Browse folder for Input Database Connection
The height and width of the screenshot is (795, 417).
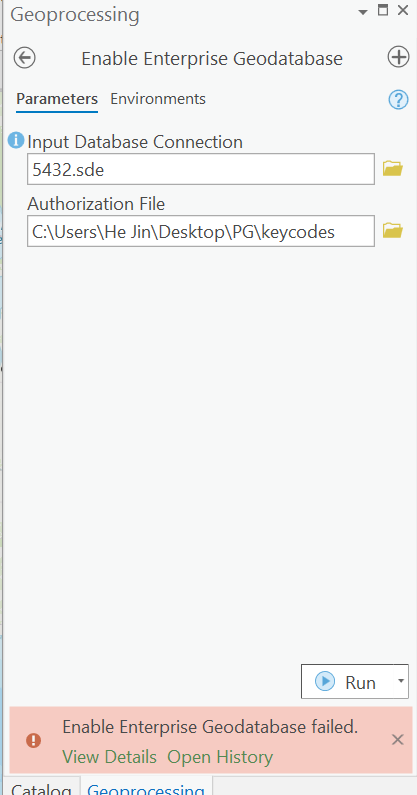tap(393, 168)
